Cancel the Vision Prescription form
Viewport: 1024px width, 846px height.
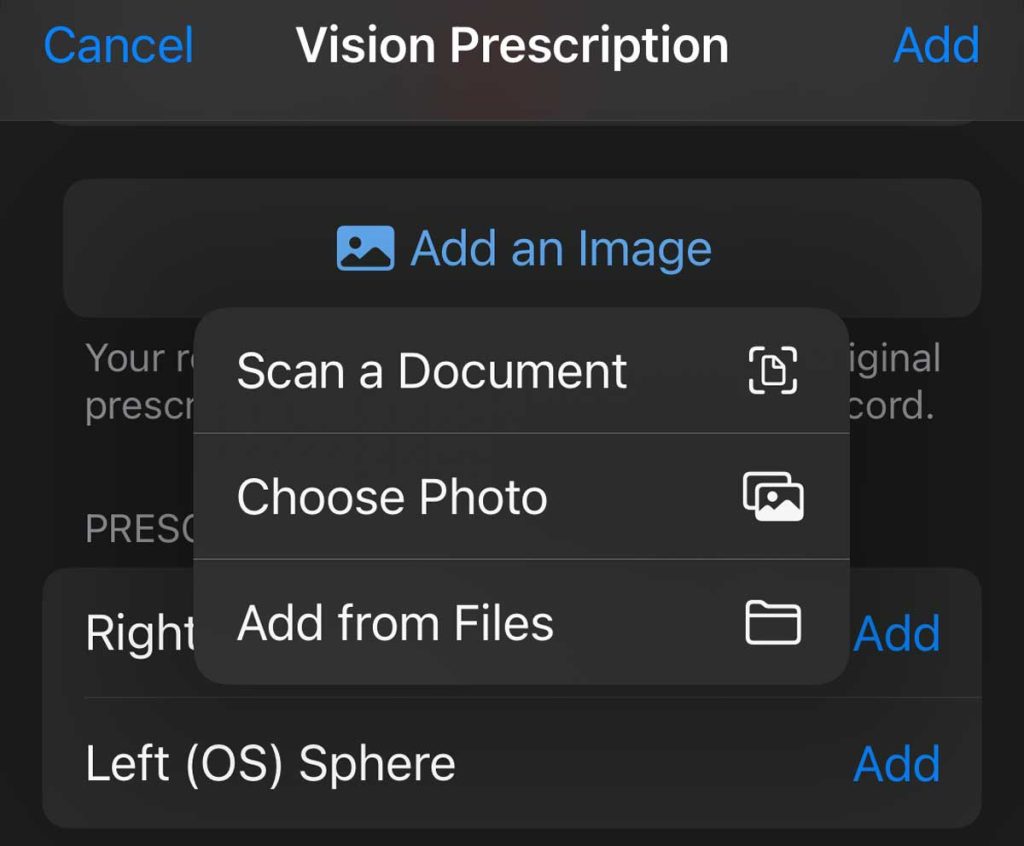(x=118, y=46)
